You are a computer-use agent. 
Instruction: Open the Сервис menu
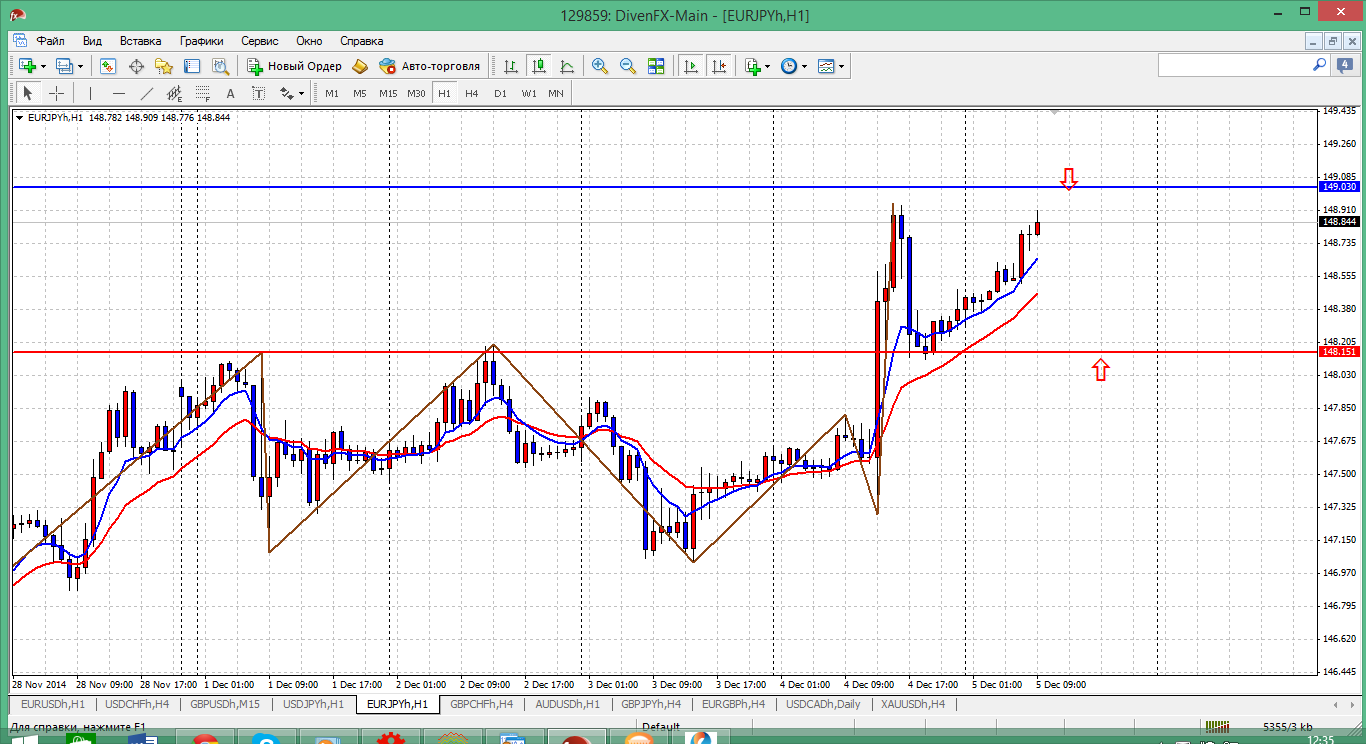[x=259, y=41]
